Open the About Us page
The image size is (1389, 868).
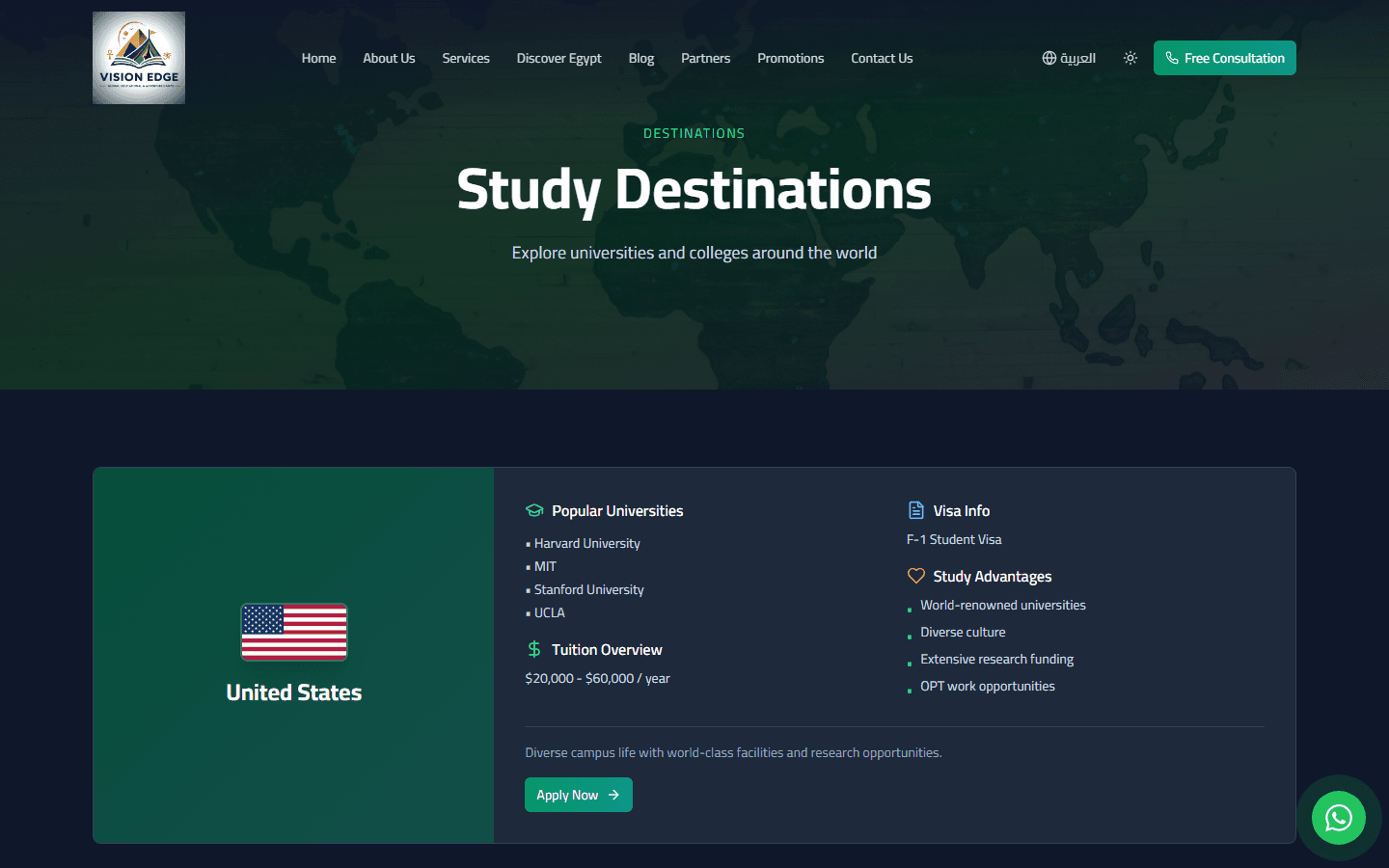coord(389,58)
